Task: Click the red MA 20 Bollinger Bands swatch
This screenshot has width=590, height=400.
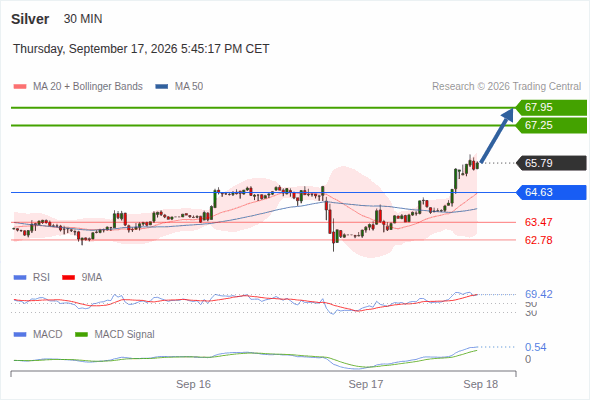Action: click(x=20, y=87)
